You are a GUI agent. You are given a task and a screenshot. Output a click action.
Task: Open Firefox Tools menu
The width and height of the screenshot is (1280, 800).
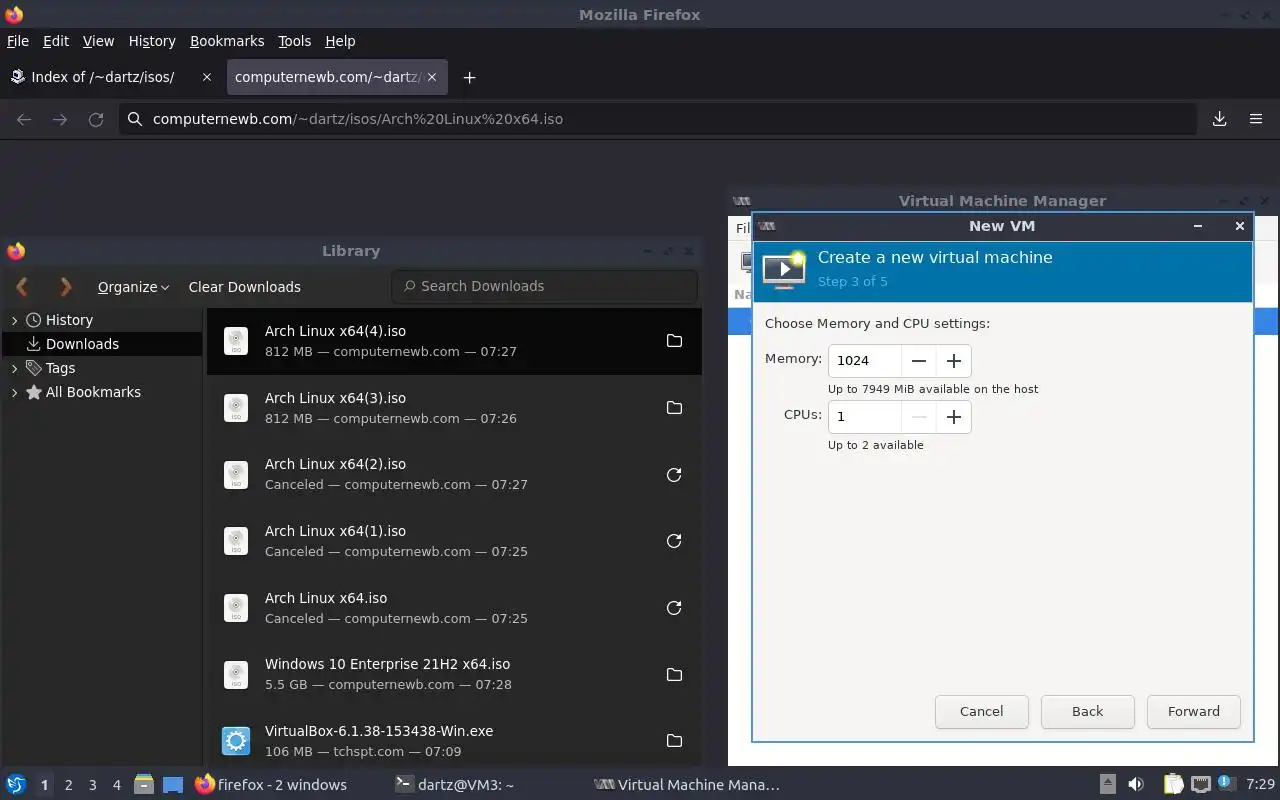point(294,41)
